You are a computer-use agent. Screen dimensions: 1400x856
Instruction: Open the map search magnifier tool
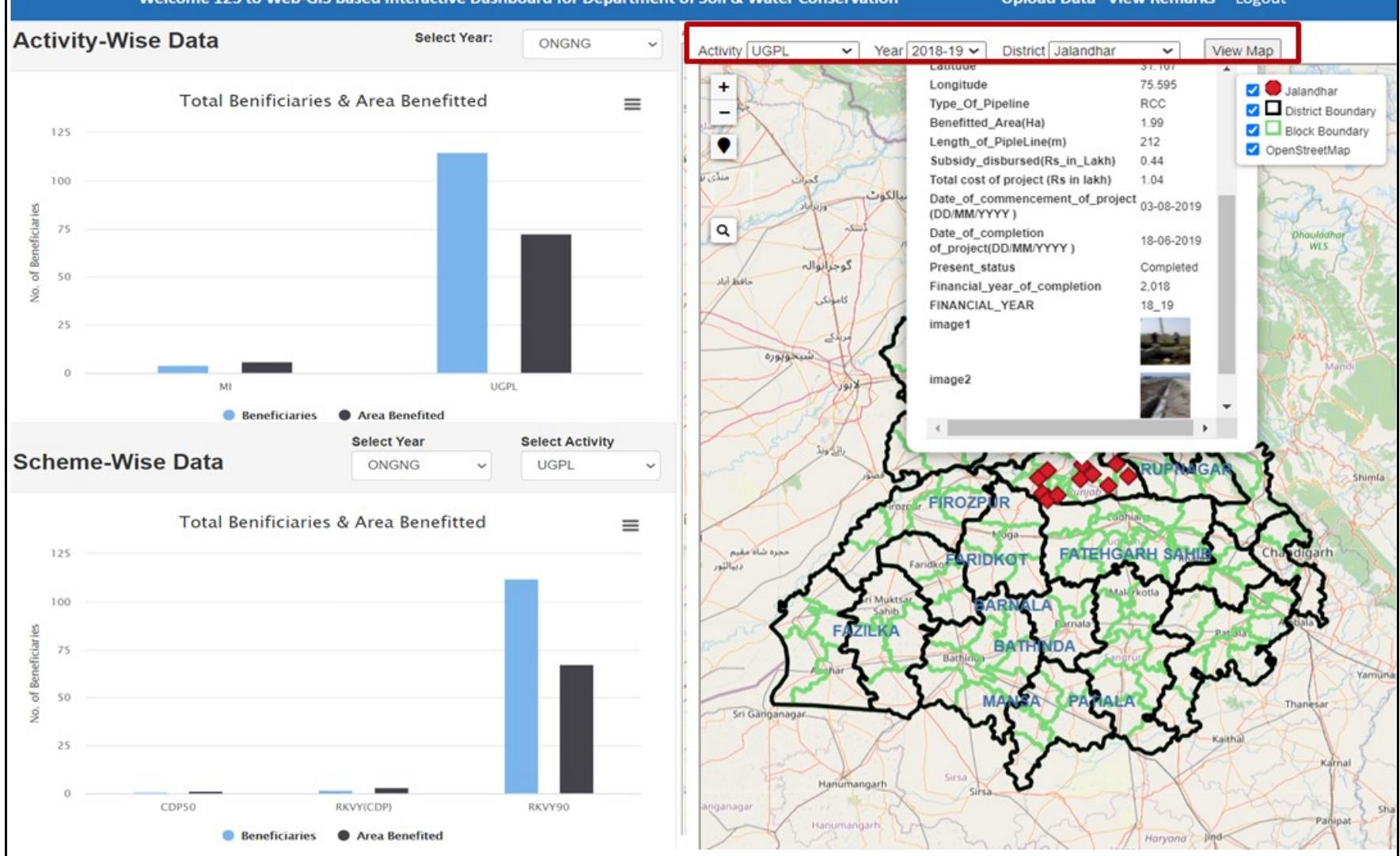(x=723, y=230)
